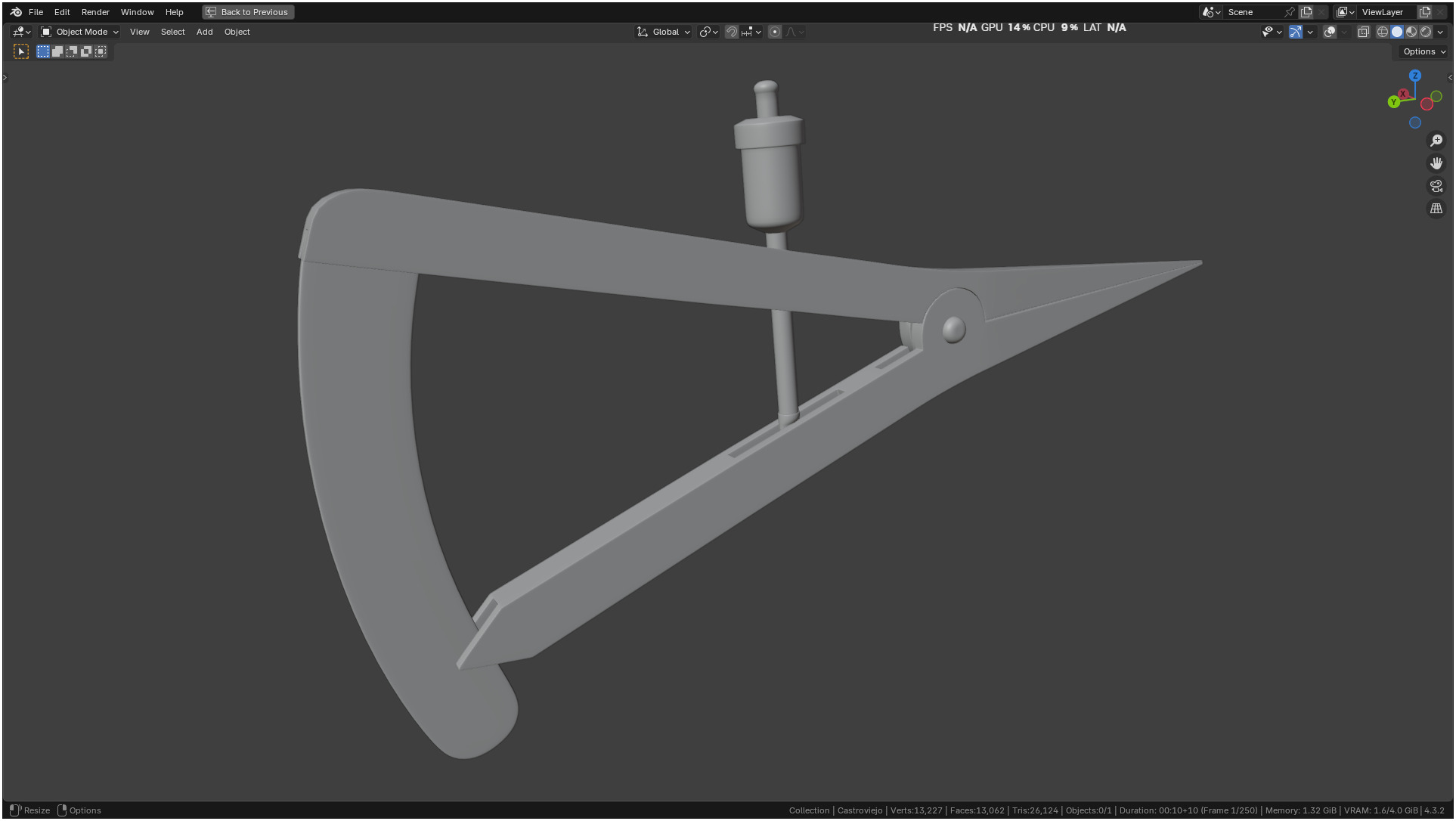Open the Render menu

click(x=95, y=12)
